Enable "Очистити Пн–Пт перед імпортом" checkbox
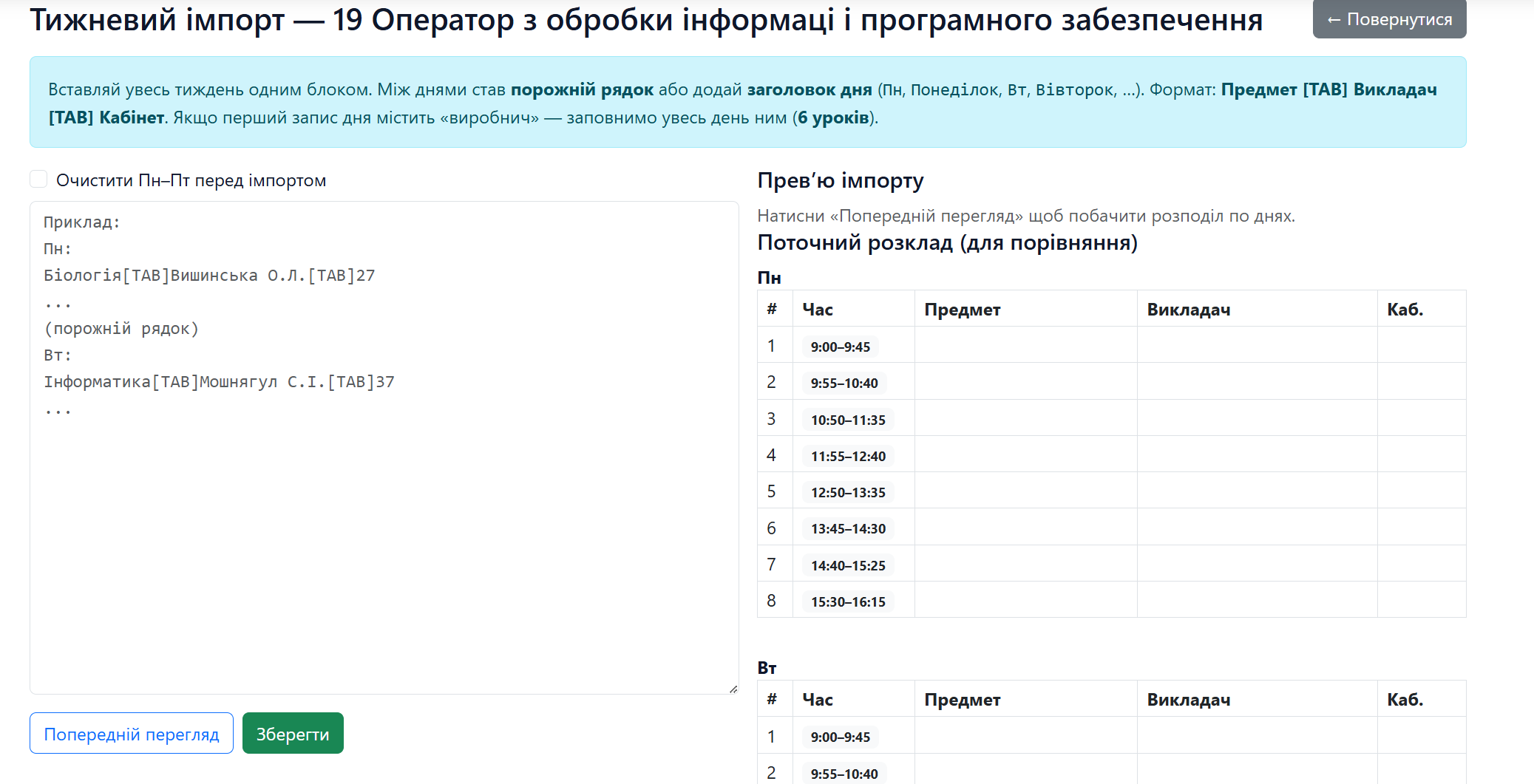 pyautogui.click(x=38, y=180)
